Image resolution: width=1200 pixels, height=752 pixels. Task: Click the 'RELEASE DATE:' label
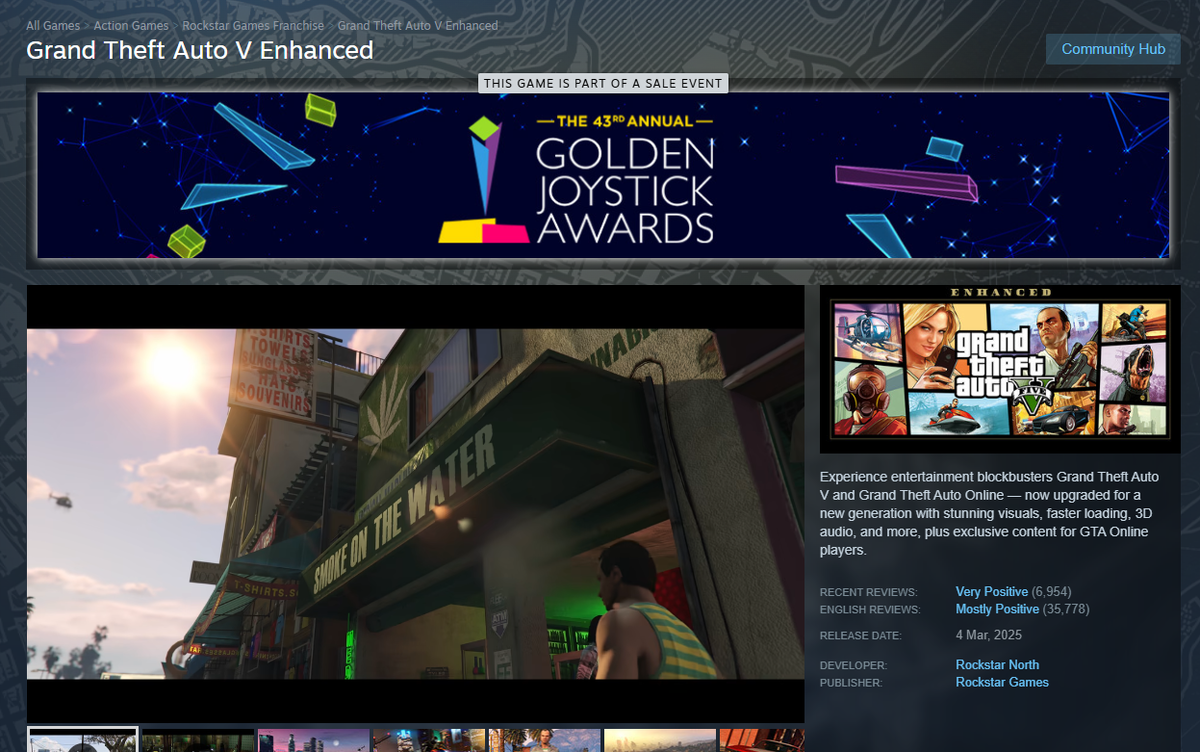tap(860, 636)
